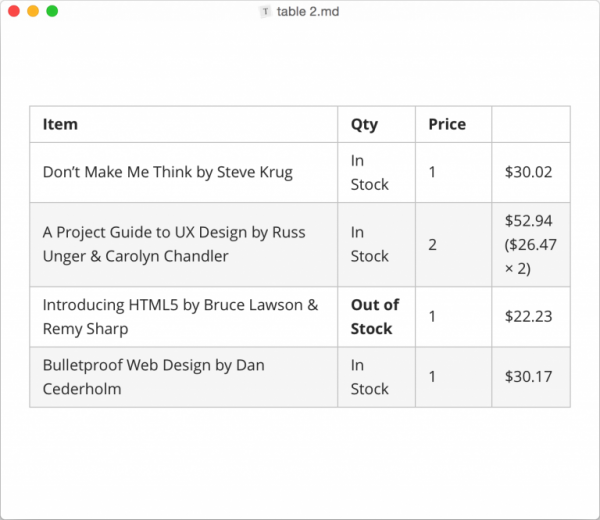Select the Qty header cell
The image size is (600, 520).
[x=377, y=124]
